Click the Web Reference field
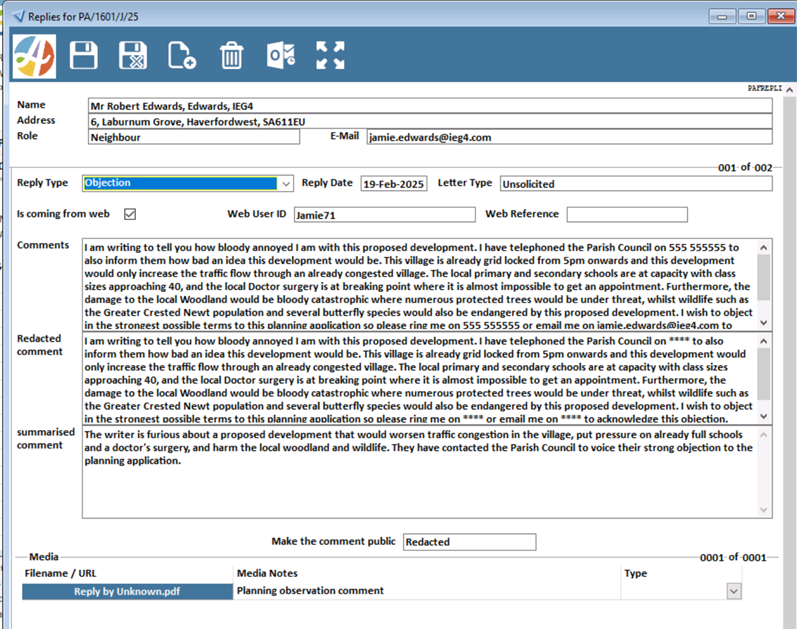 tap(626, 215)
